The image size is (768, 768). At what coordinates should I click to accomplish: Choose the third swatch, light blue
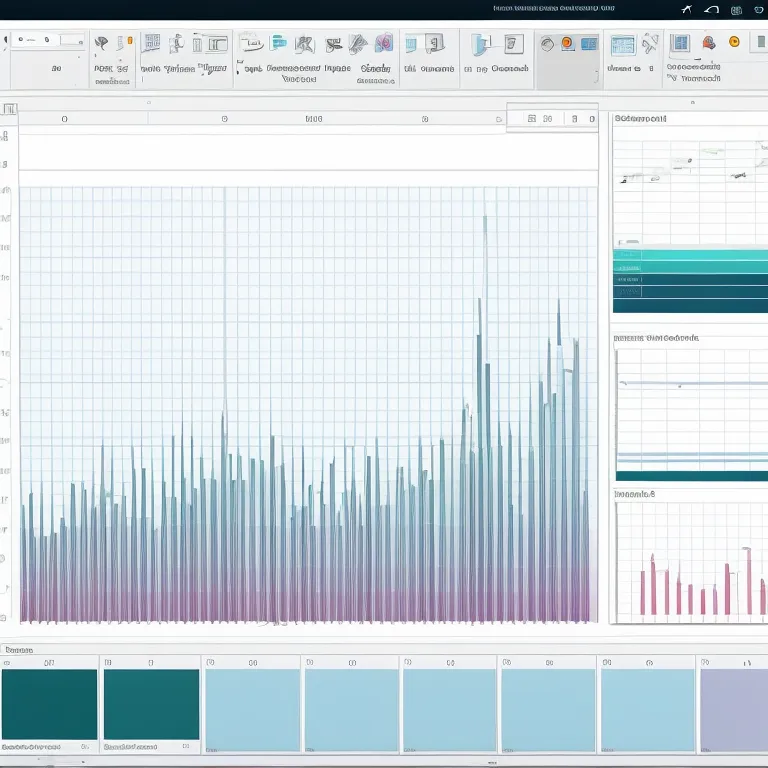[252, 709]
